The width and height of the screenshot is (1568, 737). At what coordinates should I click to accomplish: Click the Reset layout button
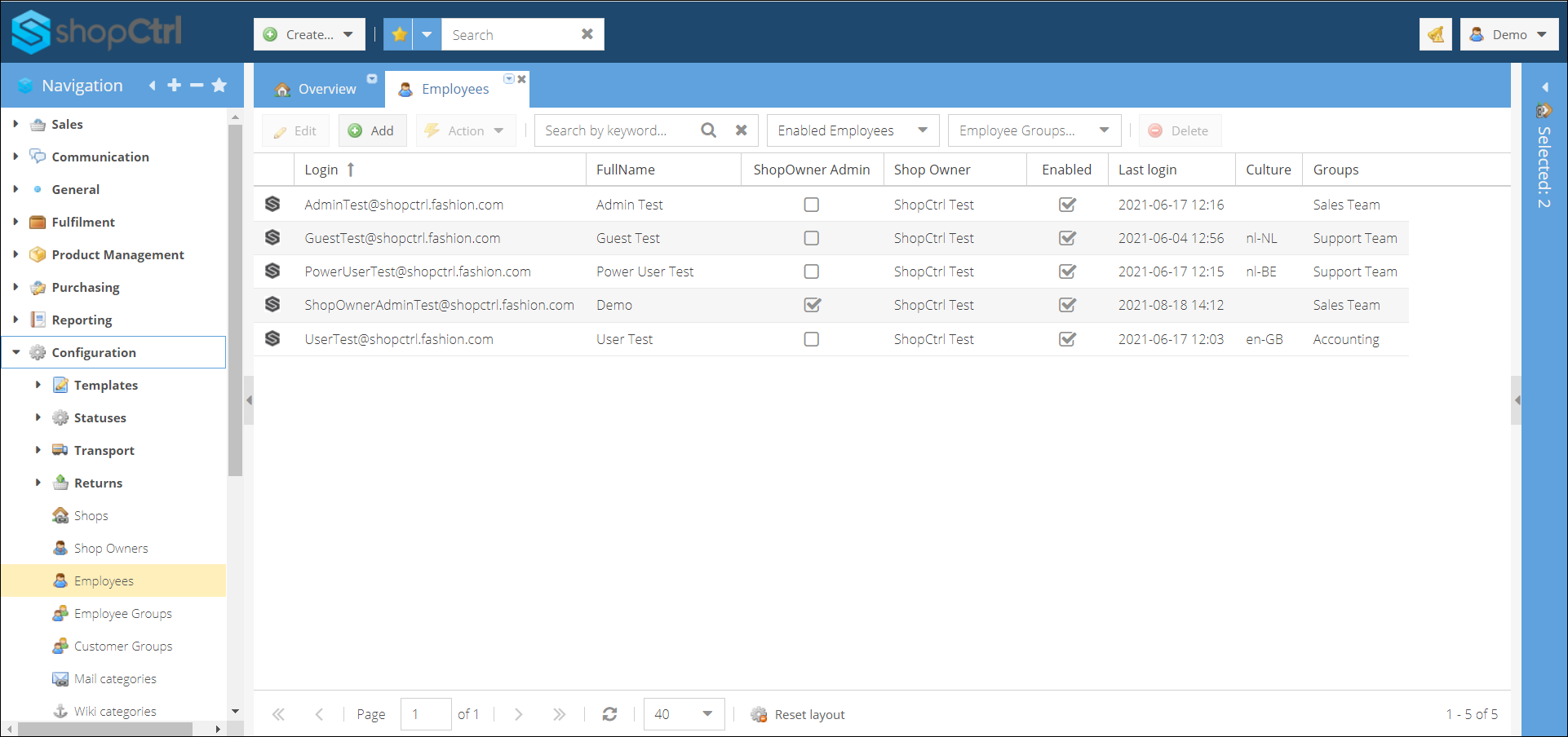pos(798,714)
